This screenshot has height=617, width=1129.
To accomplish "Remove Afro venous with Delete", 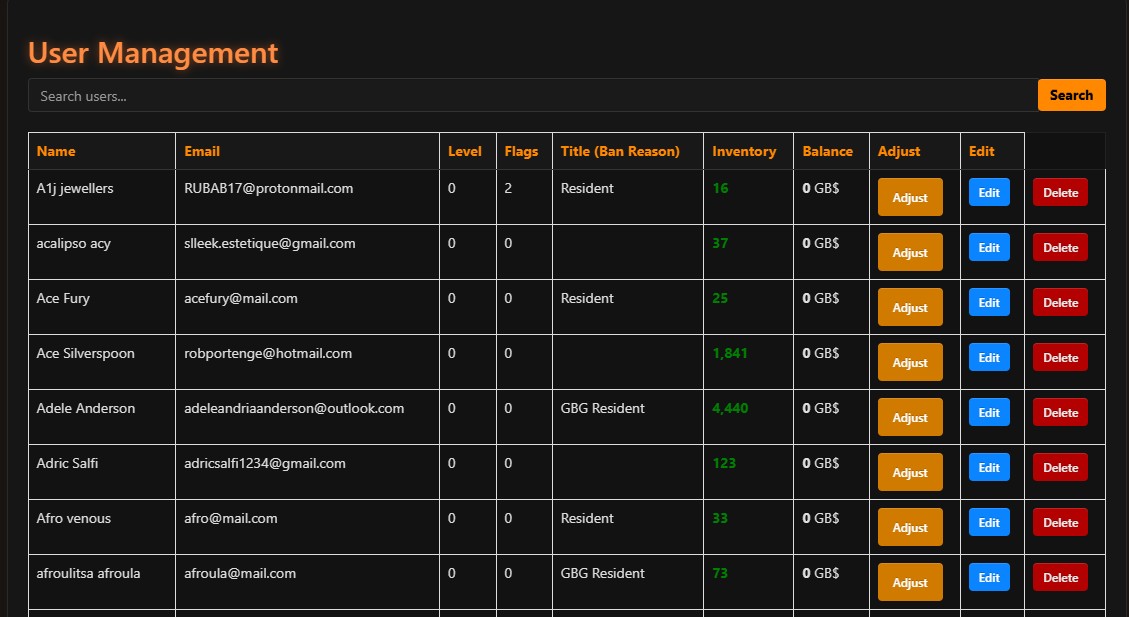I will tap(1060, 523).
